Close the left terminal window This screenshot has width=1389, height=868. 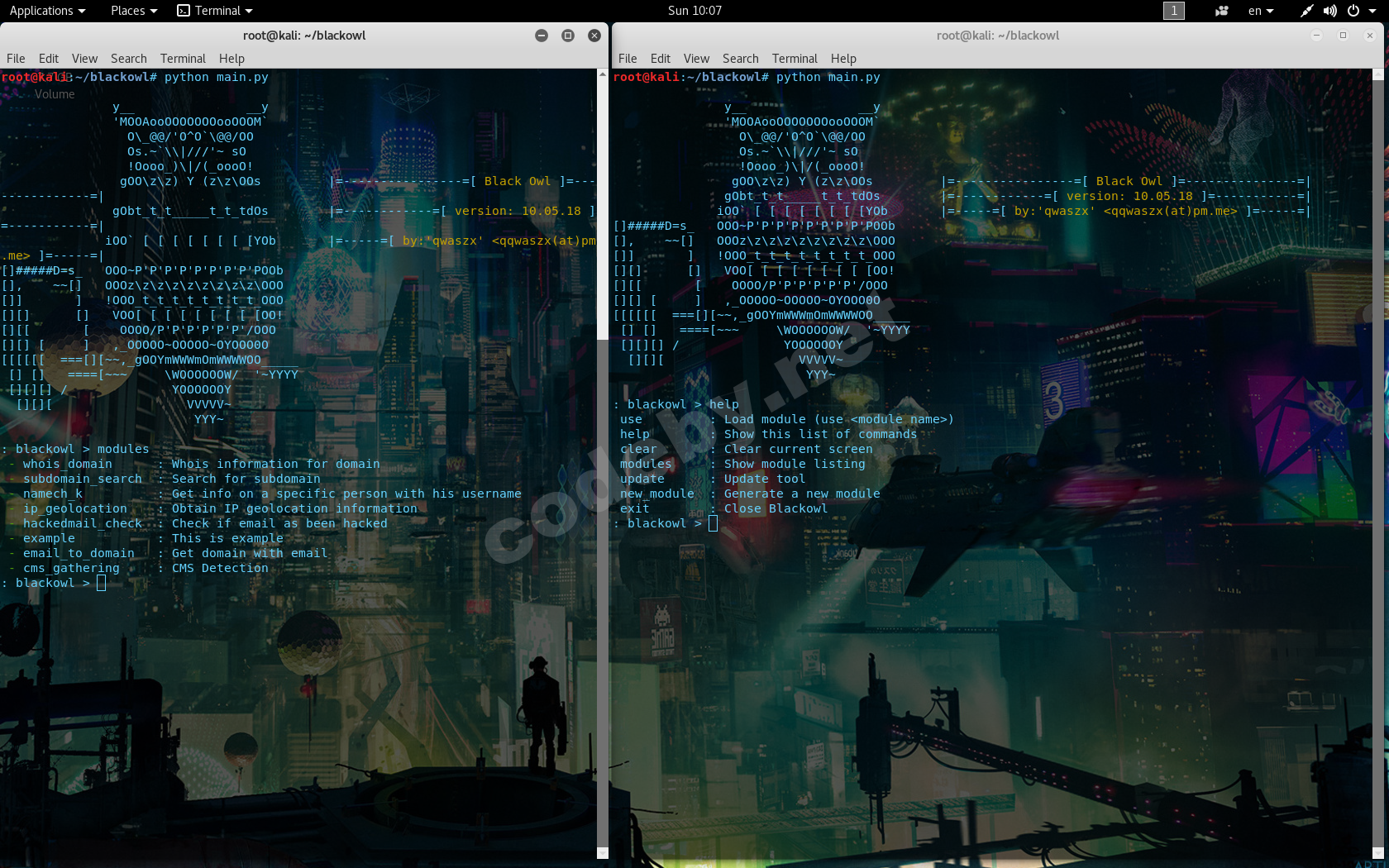(x=594, y=36)
